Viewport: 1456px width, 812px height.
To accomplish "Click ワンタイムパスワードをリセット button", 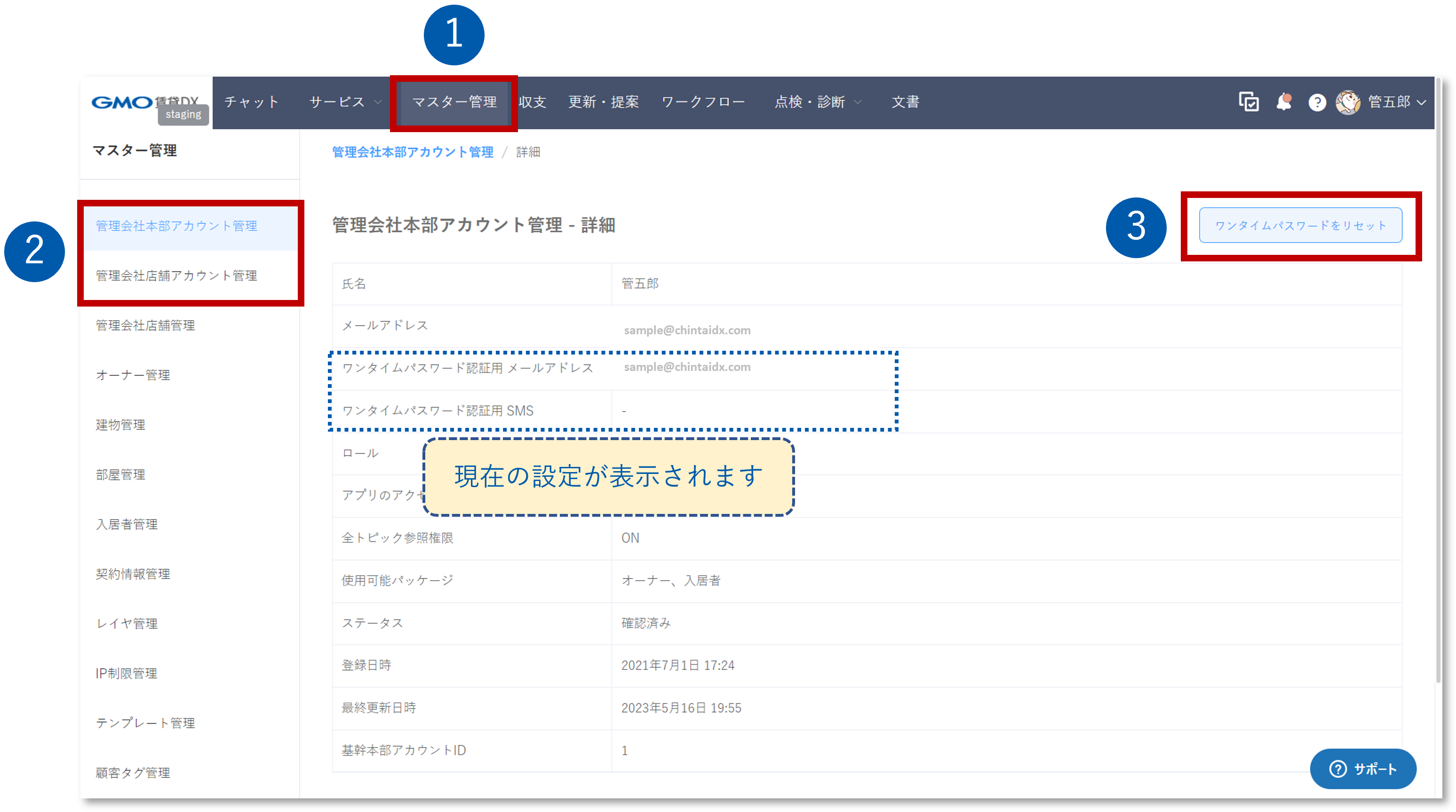I will coord(1300,226).
